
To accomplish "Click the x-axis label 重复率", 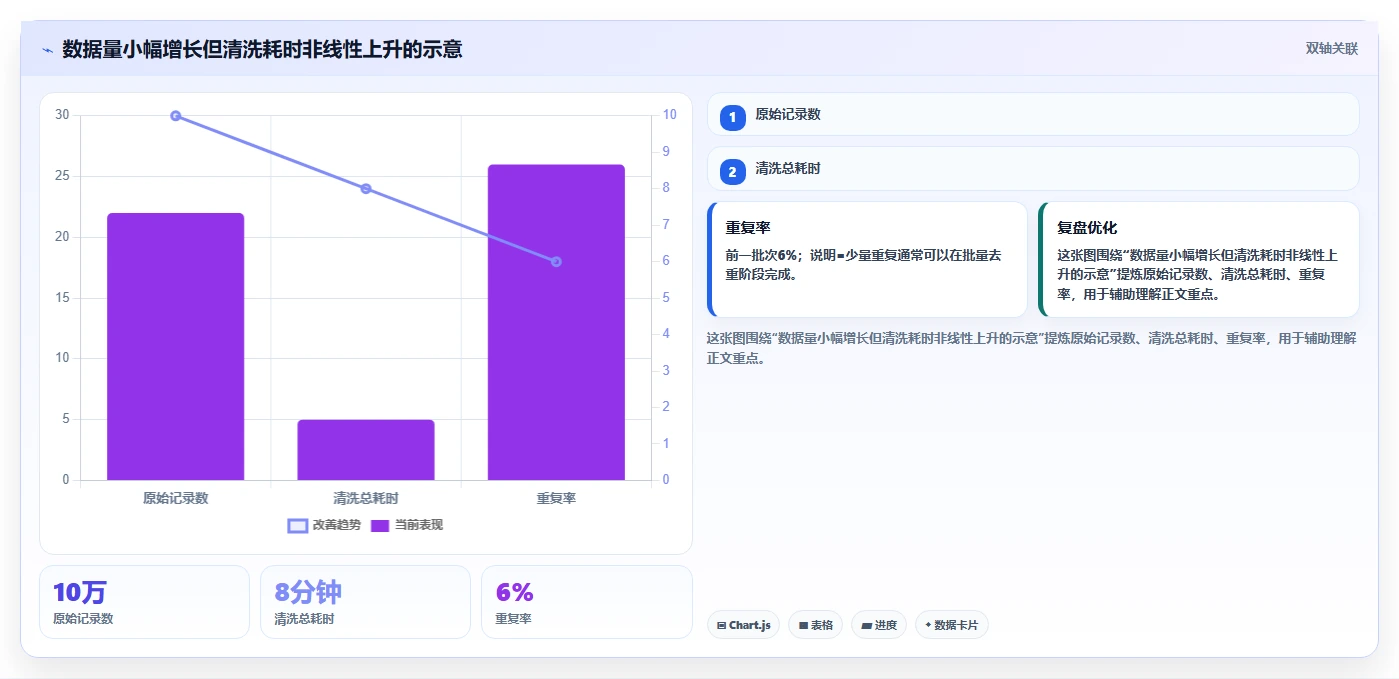I will [x=556, y=498].
